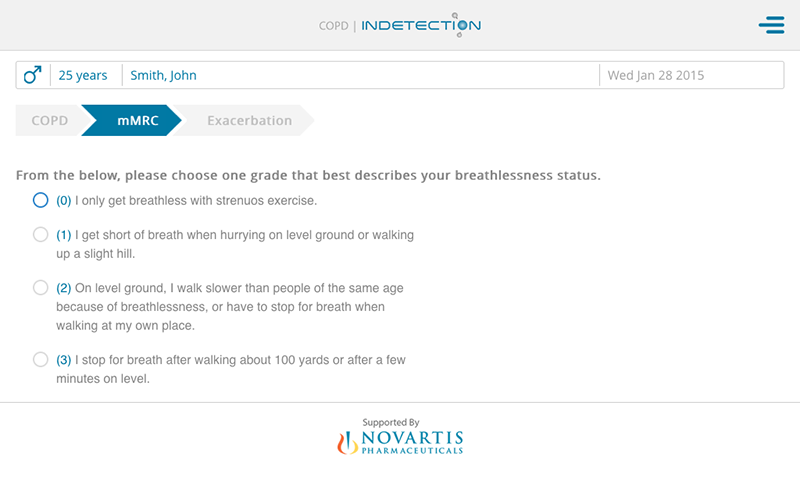Open the hamburger menu icon
This screenshot has height=480, width=800.
coord(771,25)
